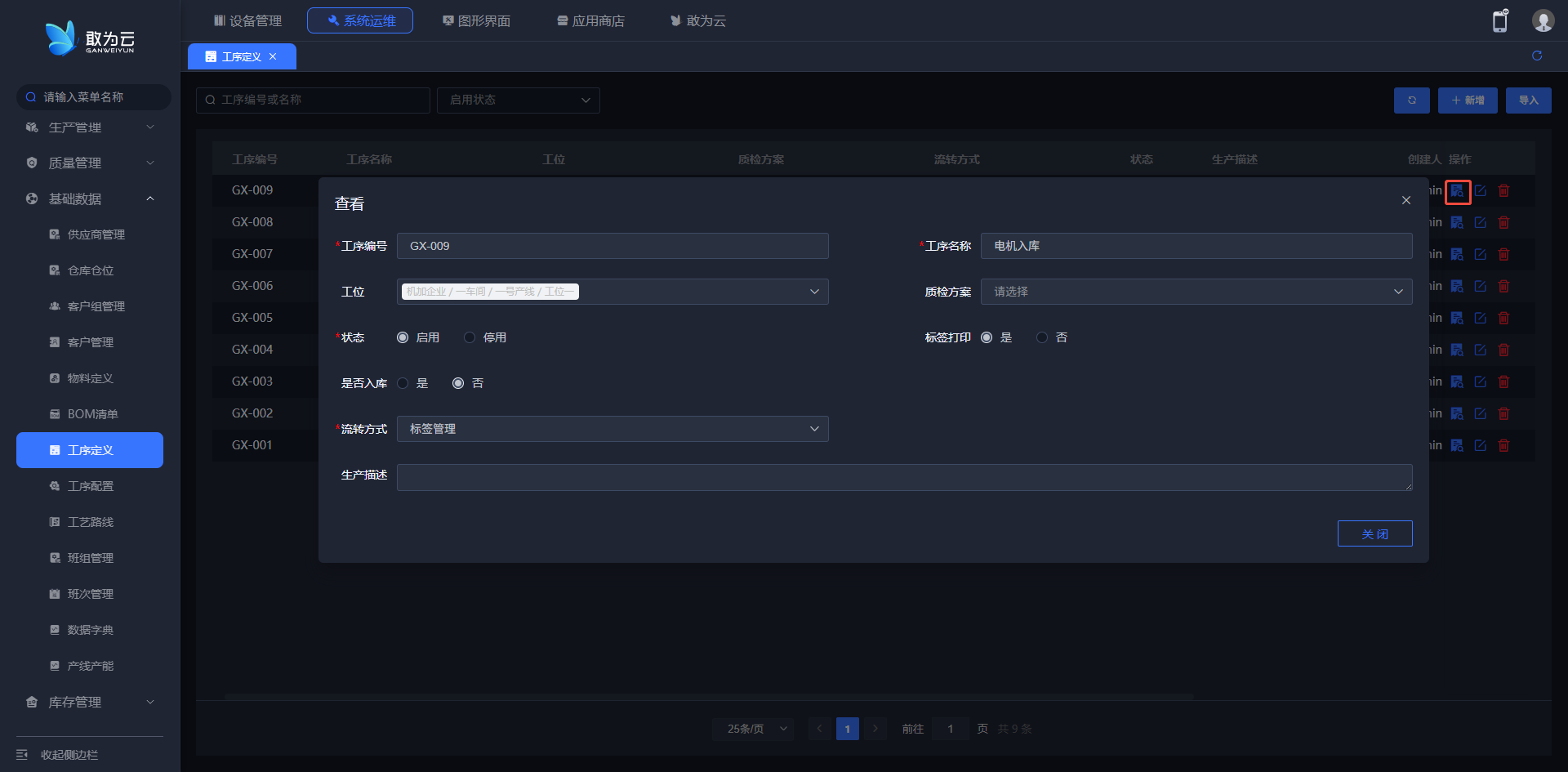1568x772 pixels.
Task: Close the 工序定义 tab with its X
Action: coord(273,56)
